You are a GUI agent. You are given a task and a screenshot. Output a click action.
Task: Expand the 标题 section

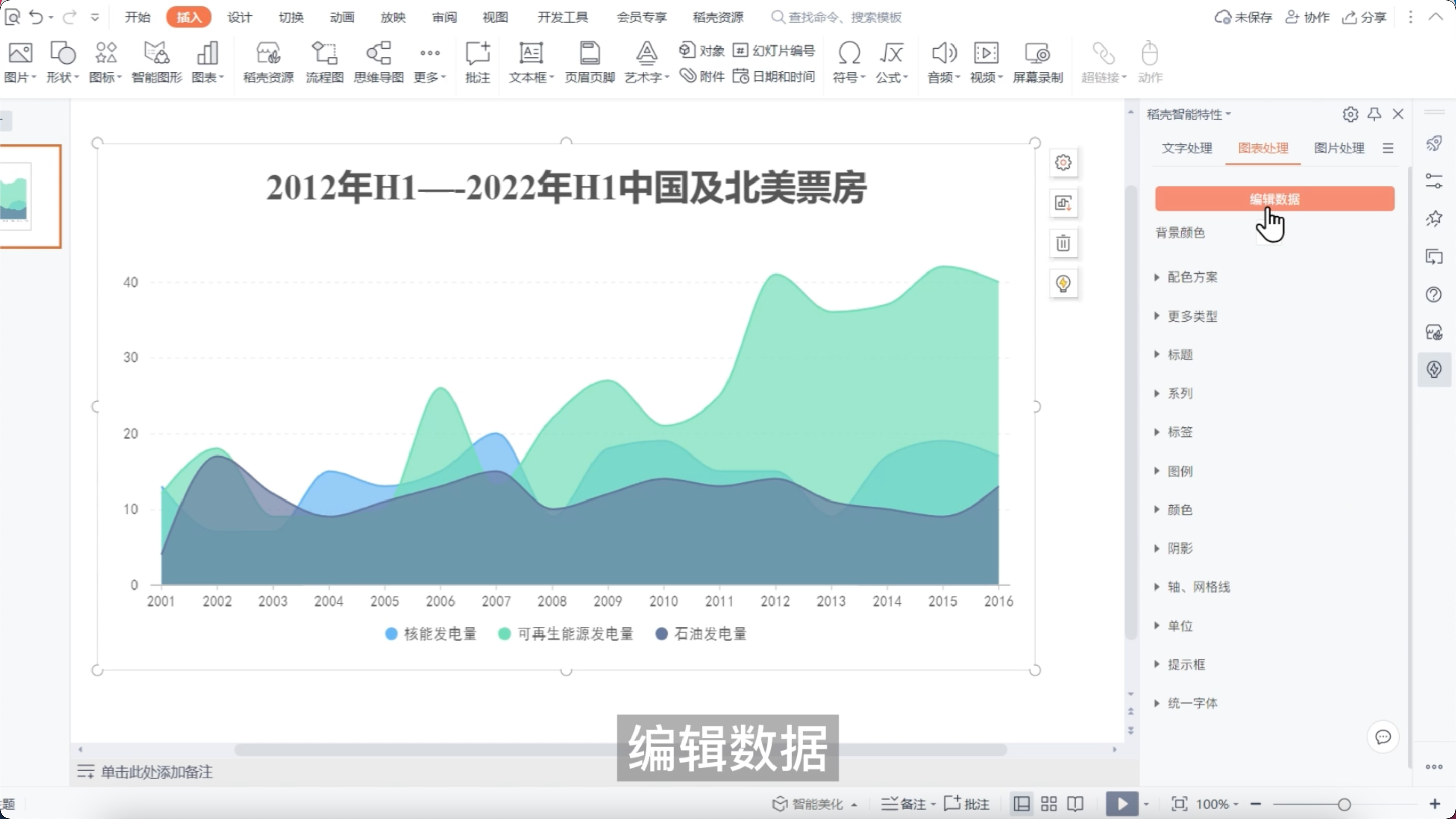coord(1174,355)
